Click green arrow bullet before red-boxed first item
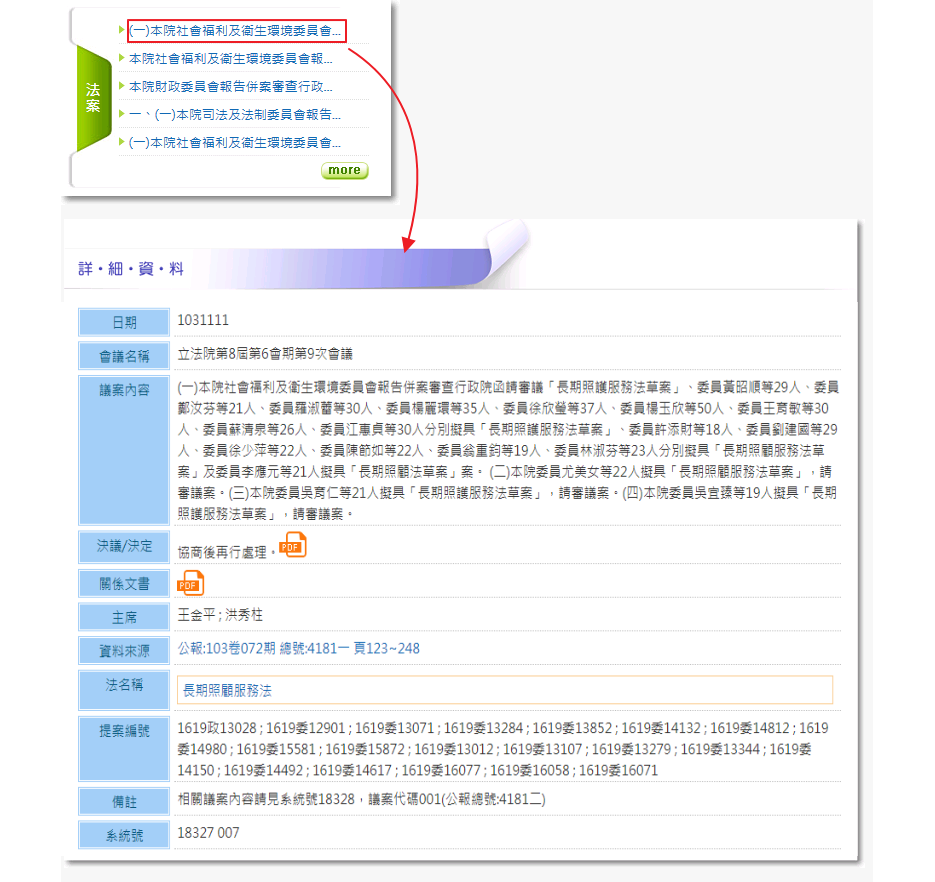The height and width of the screenshot is (882, 935). [x=122, y=30]
